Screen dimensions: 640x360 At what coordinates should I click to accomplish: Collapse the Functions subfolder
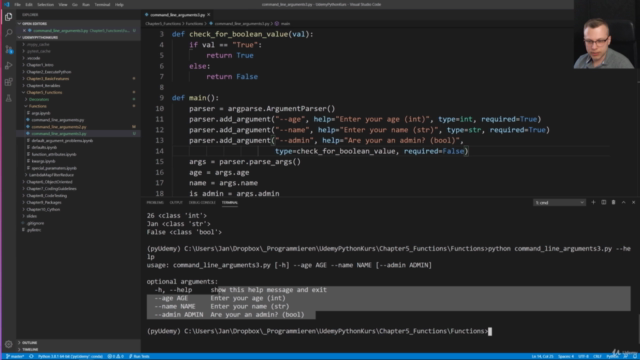pos(38,106)
